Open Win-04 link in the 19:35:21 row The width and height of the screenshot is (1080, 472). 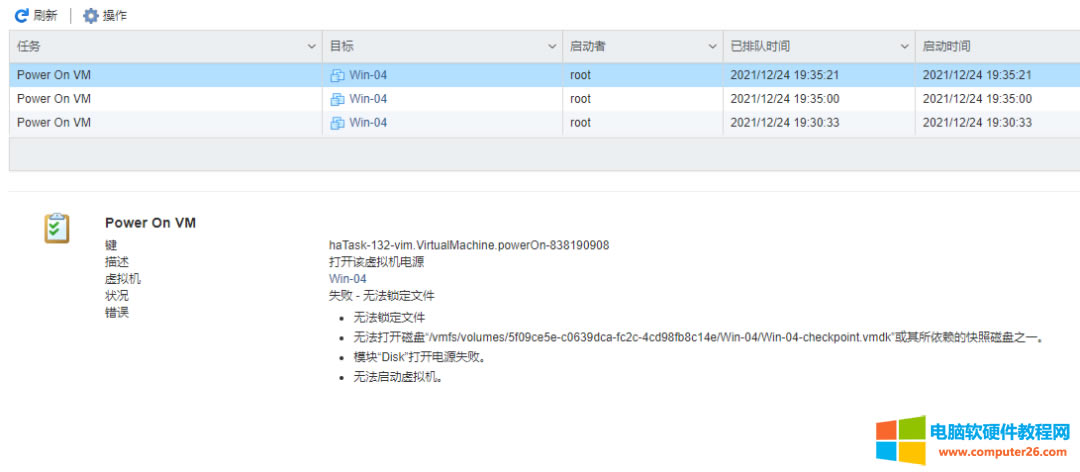pos(368,75)
